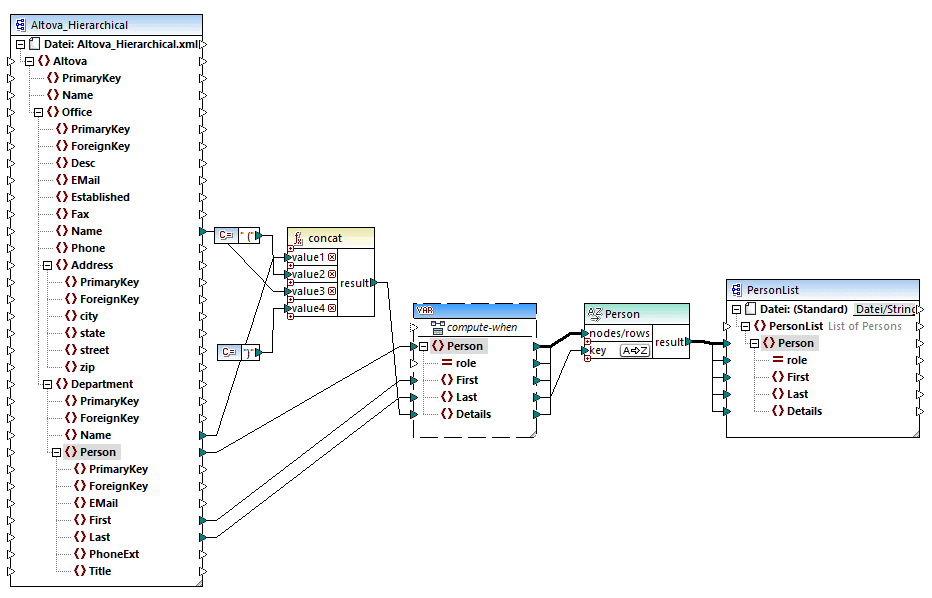Viewport: 932px width, 598px height.
Task: Collapse the Office node in Altova_Hierarchical
Action: (x=38, y=112)
